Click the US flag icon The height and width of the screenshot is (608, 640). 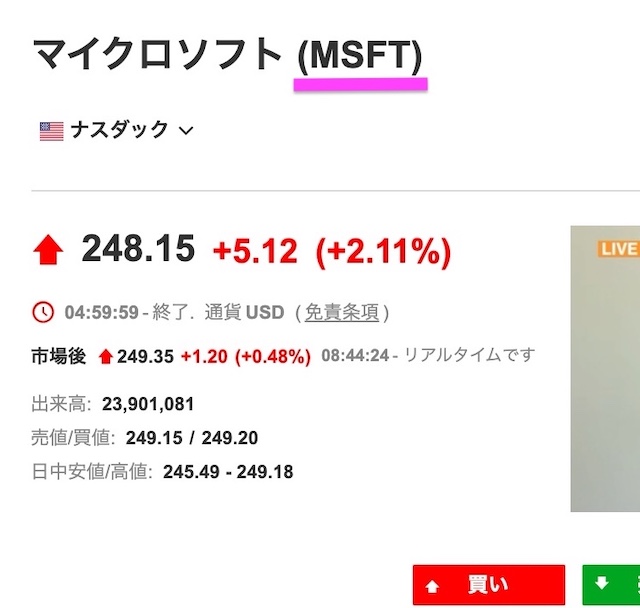point(51,131)
